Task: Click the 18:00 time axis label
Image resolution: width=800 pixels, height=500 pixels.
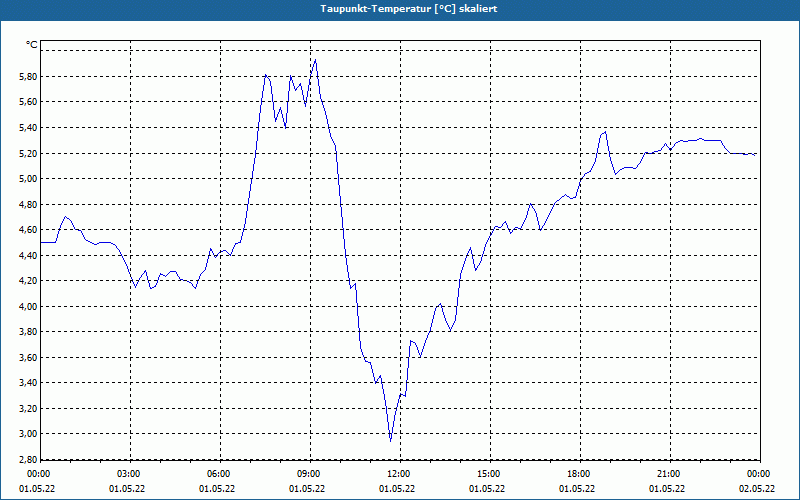Action: 580,474
